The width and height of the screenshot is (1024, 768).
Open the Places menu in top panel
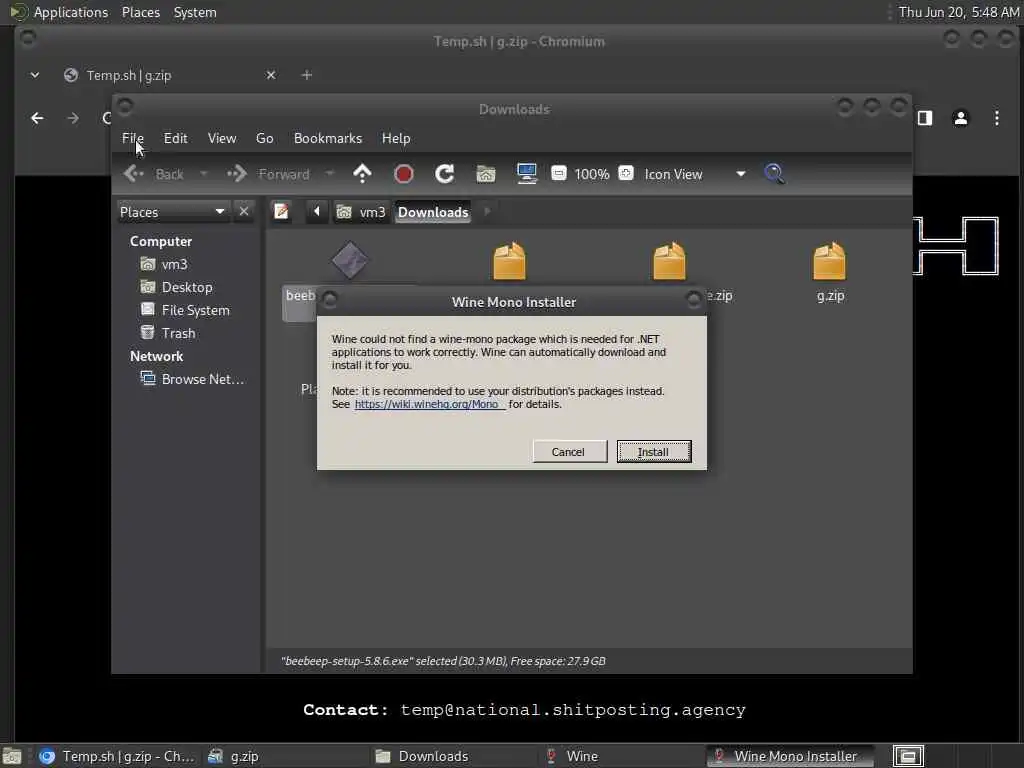point(140,12)
